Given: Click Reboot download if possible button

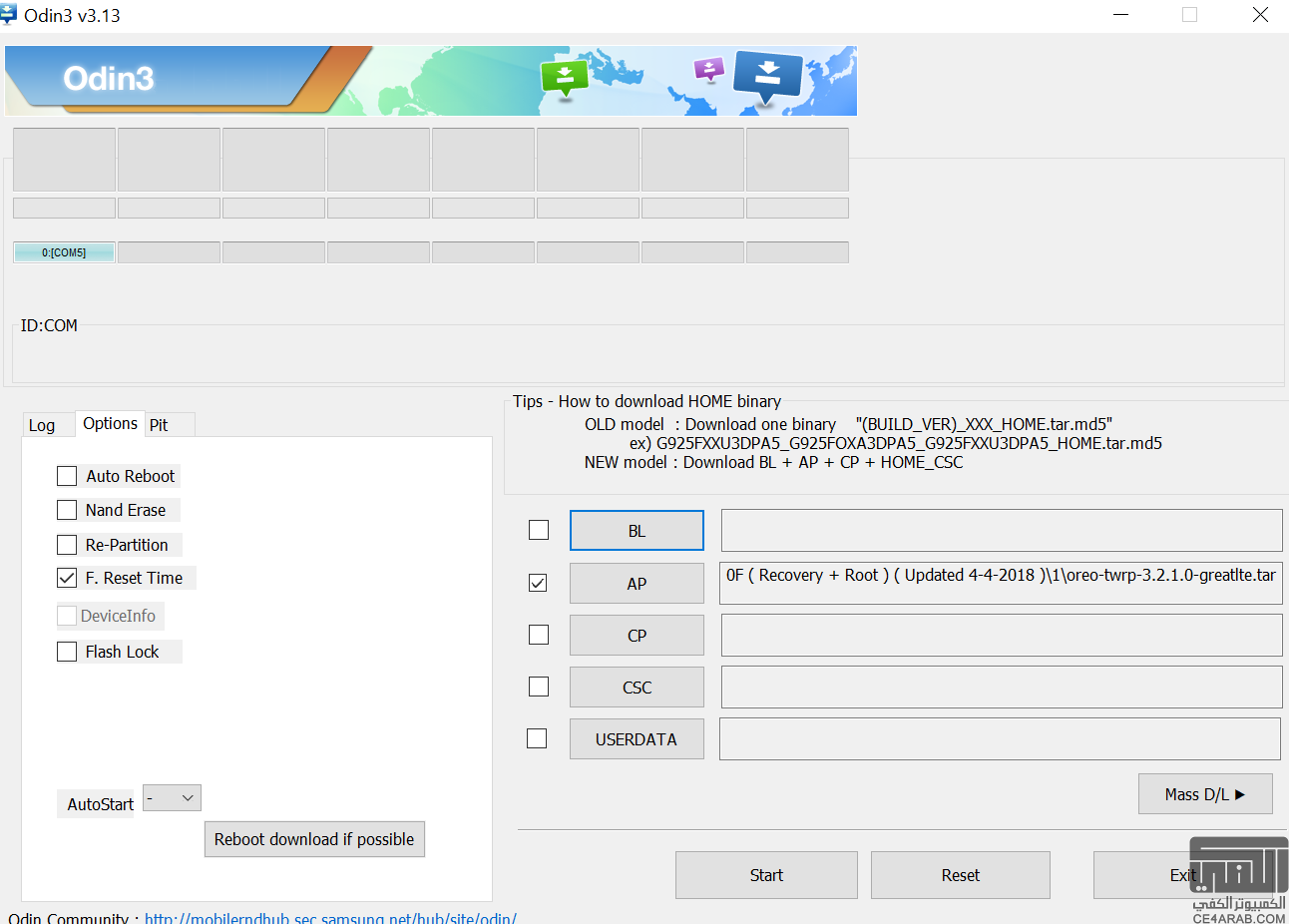Looking at the screenshot, I should 314,839.
